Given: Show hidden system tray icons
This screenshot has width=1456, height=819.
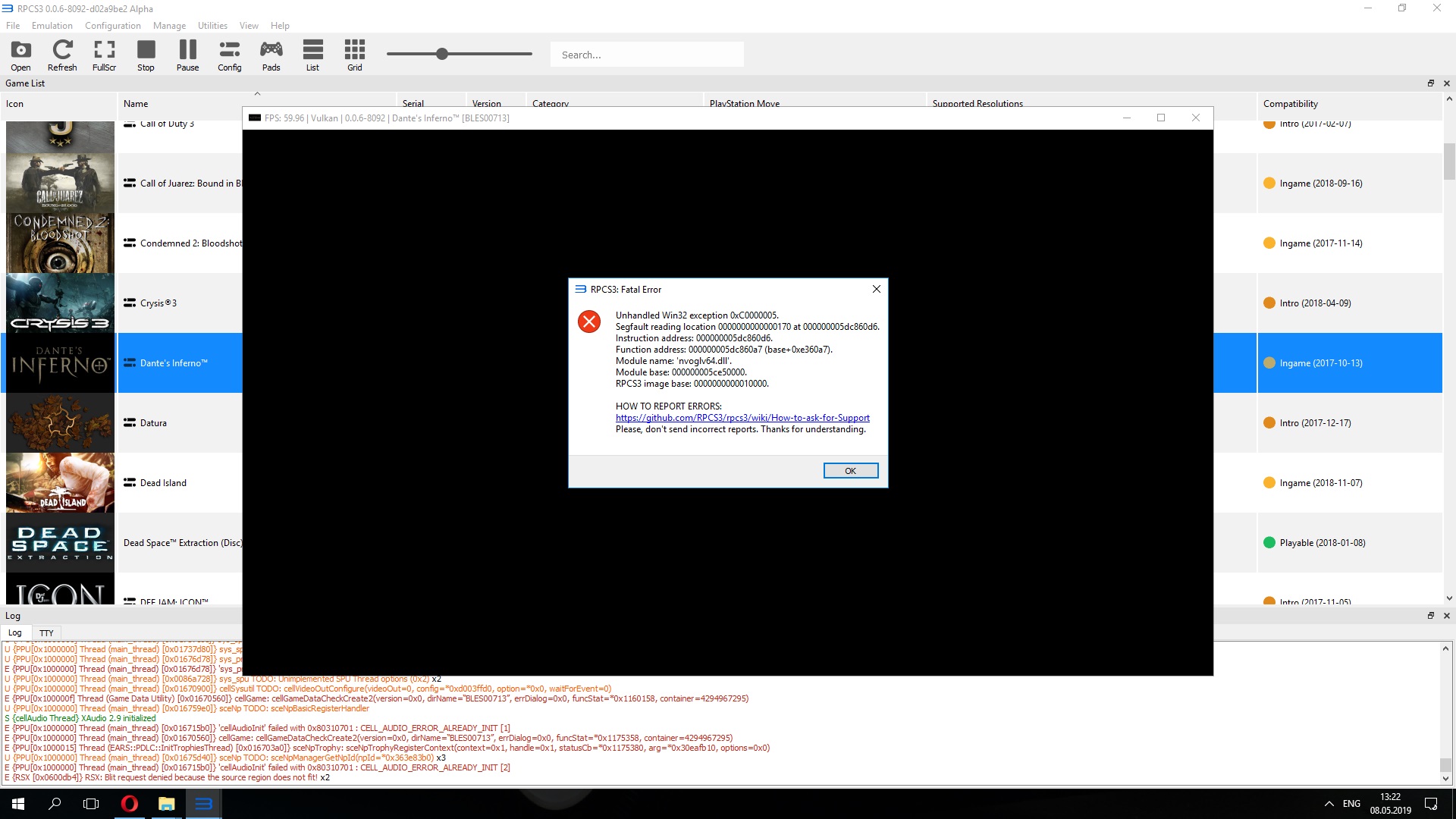Looking at the screenshot, I should pos(1329,803).
